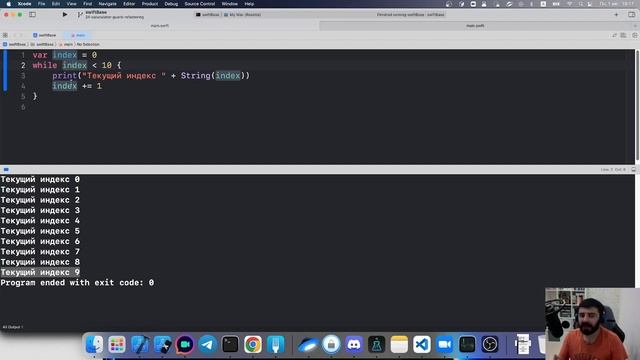
Task: Open the Apple menu
Action: pos(9,4)
